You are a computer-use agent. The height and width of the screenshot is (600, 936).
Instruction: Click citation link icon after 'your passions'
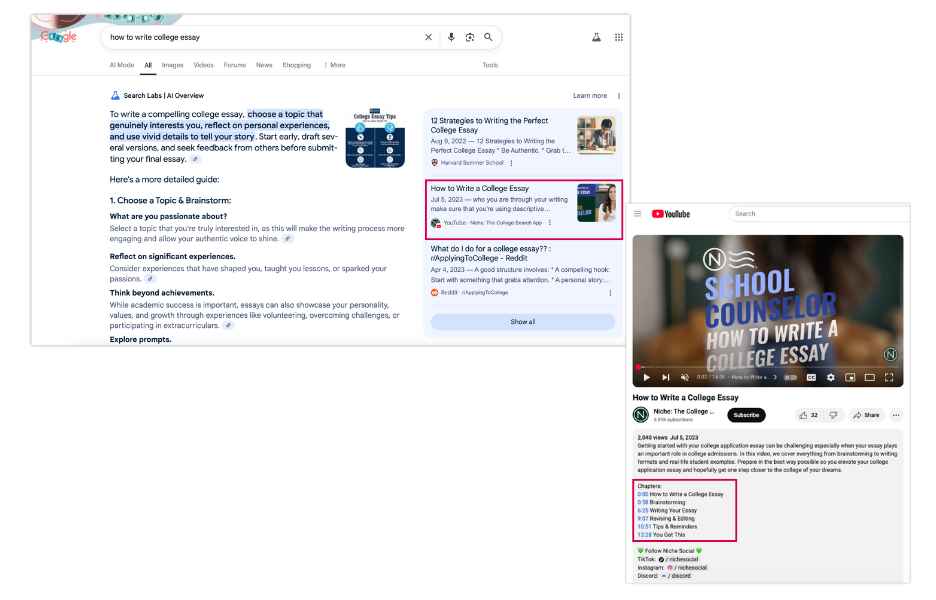(x=150, y=279)
